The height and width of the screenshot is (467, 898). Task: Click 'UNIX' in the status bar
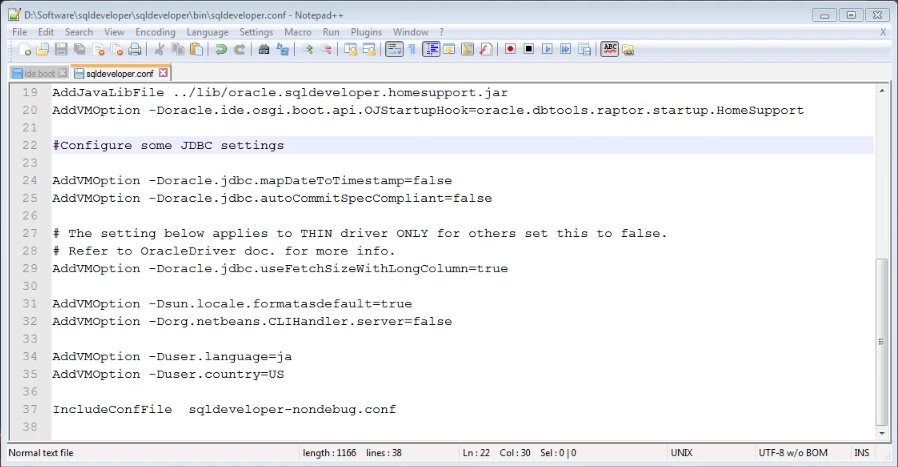point(682,453)
